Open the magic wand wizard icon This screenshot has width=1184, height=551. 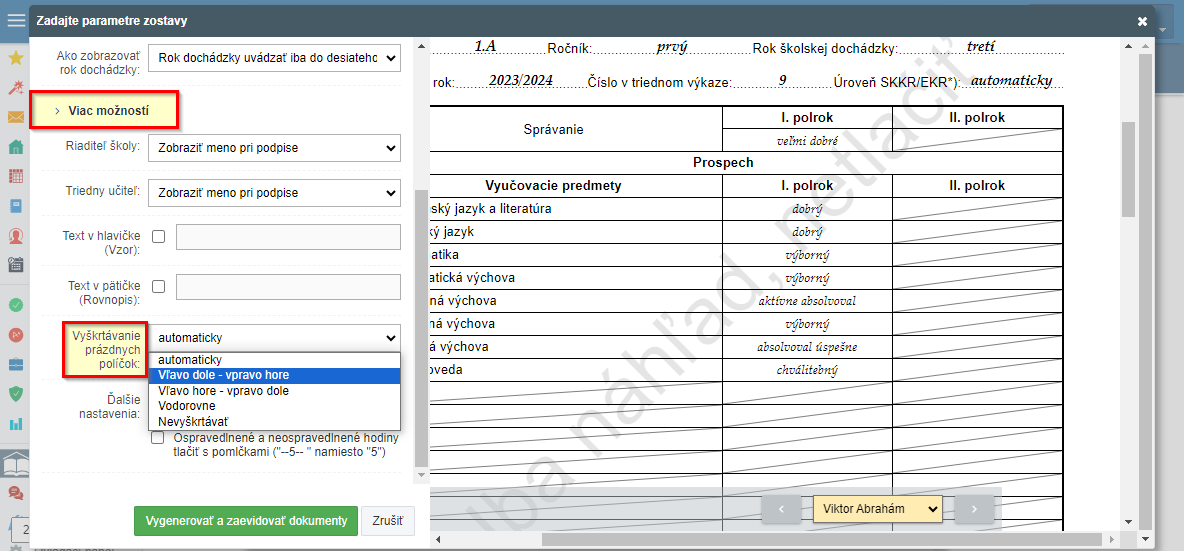click(x=15, y=88)
